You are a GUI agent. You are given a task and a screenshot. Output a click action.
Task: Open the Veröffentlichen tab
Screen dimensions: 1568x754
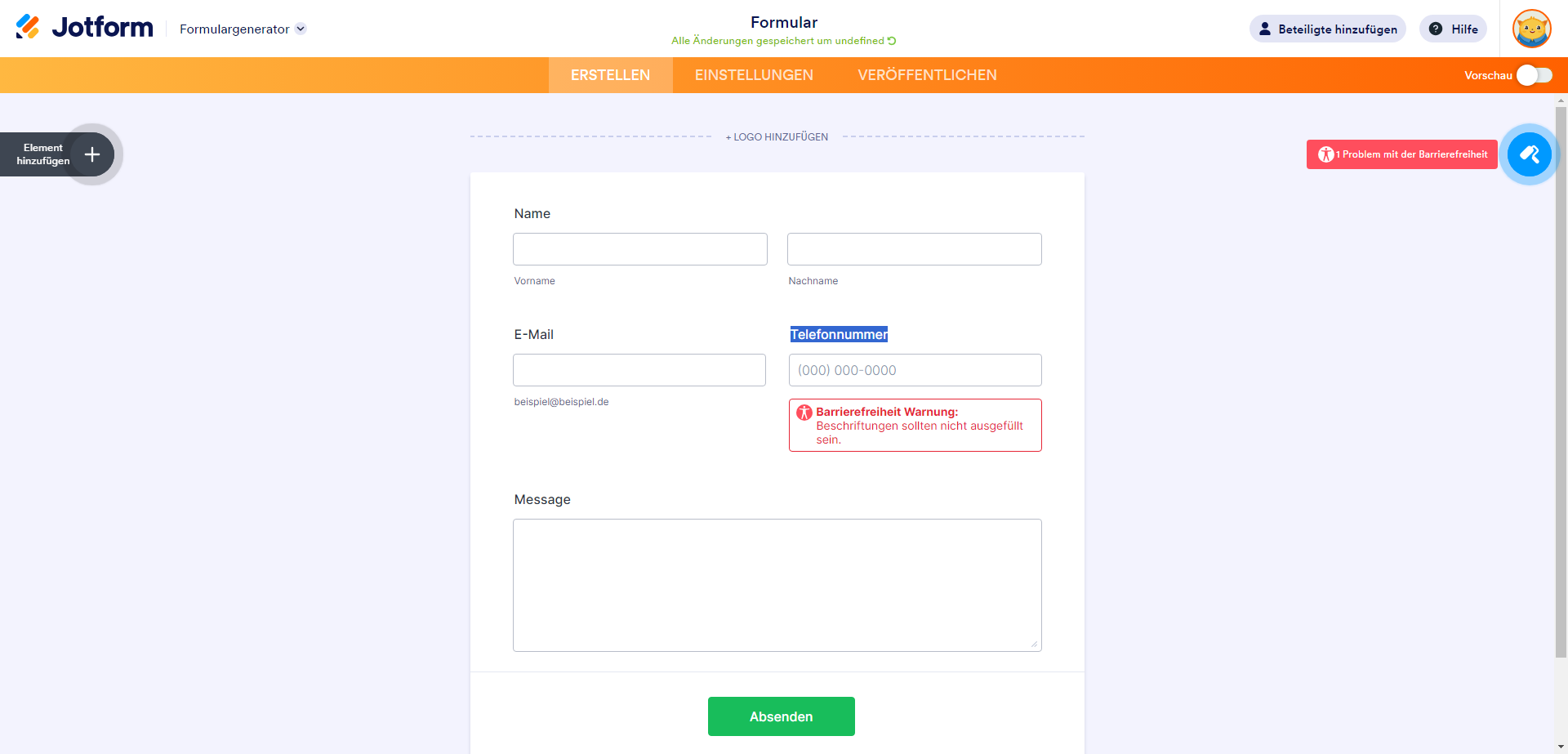(x=927, y=75)
